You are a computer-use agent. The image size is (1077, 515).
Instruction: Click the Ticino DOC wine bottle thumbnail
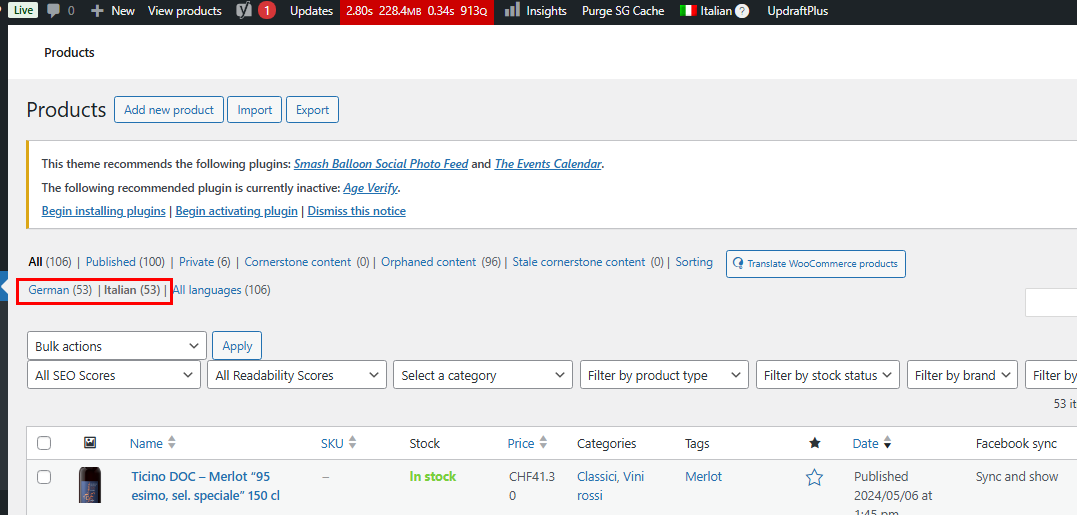89,485
